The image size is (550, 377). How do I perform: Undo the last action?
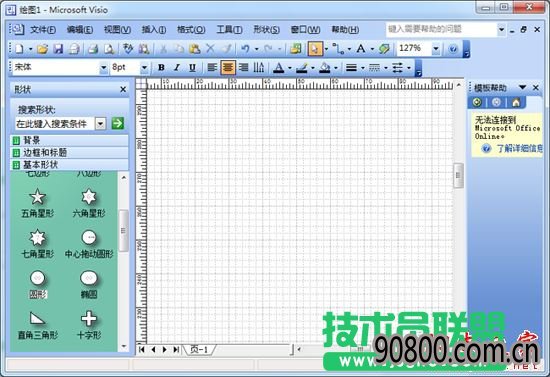click(246, 49)
